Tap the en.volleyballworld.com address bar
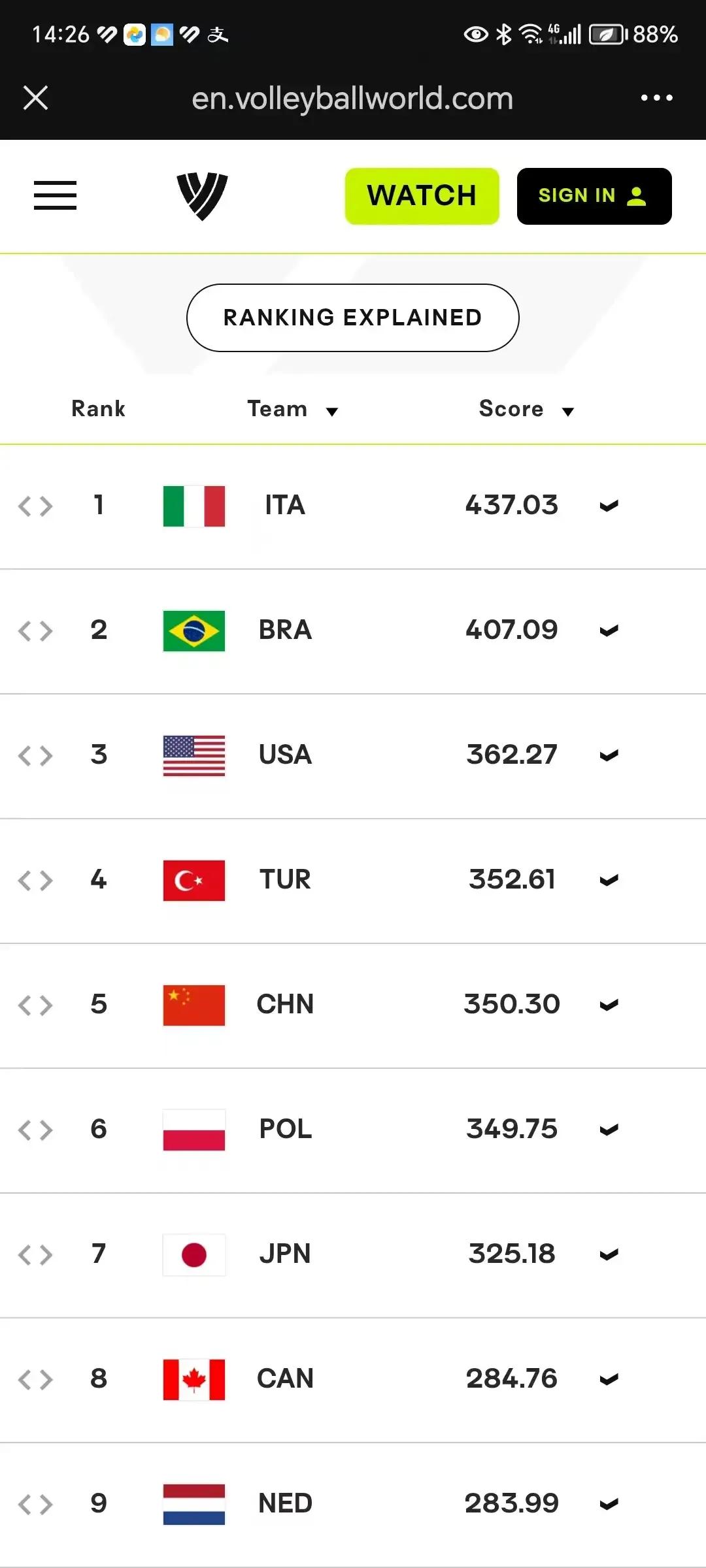The image size is (706, 1568). click(x=352, y=98)
